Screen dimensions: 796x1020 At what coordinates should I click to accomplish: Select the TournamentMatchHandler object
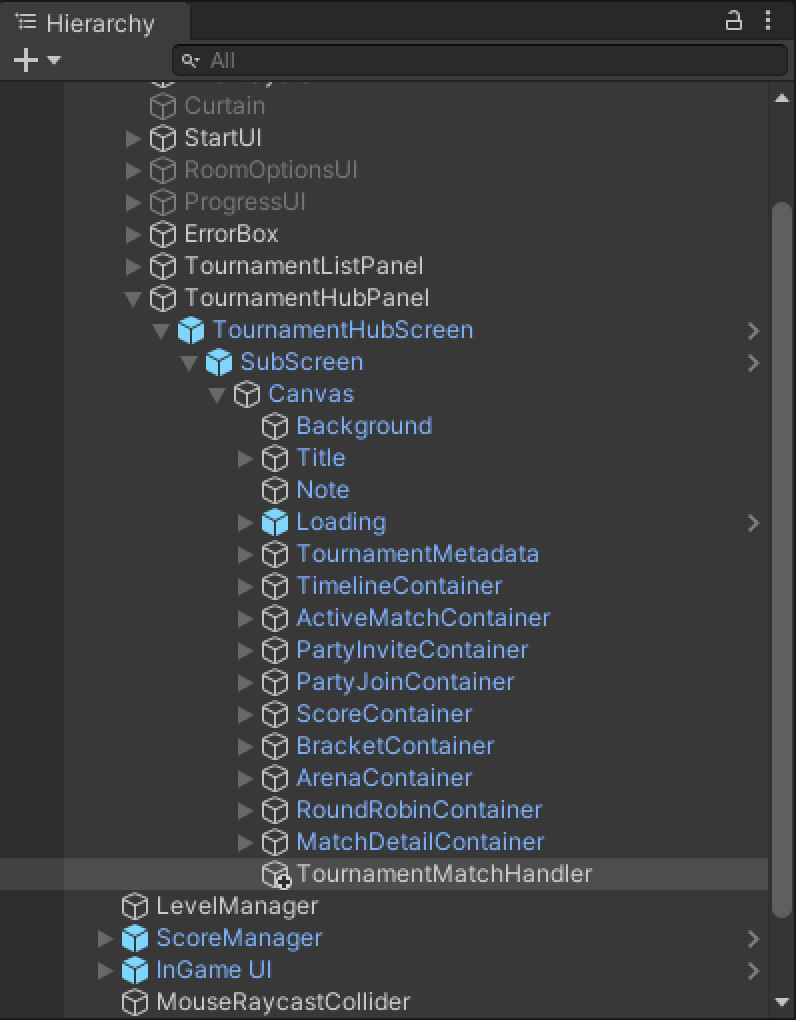(x=444, y=874)
